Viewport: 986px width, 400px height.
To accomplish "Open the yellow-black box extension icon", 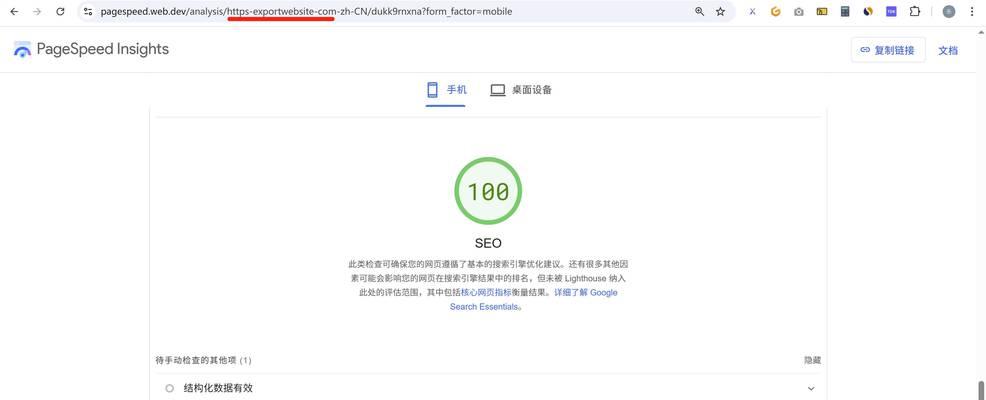I will pos(822,11).
